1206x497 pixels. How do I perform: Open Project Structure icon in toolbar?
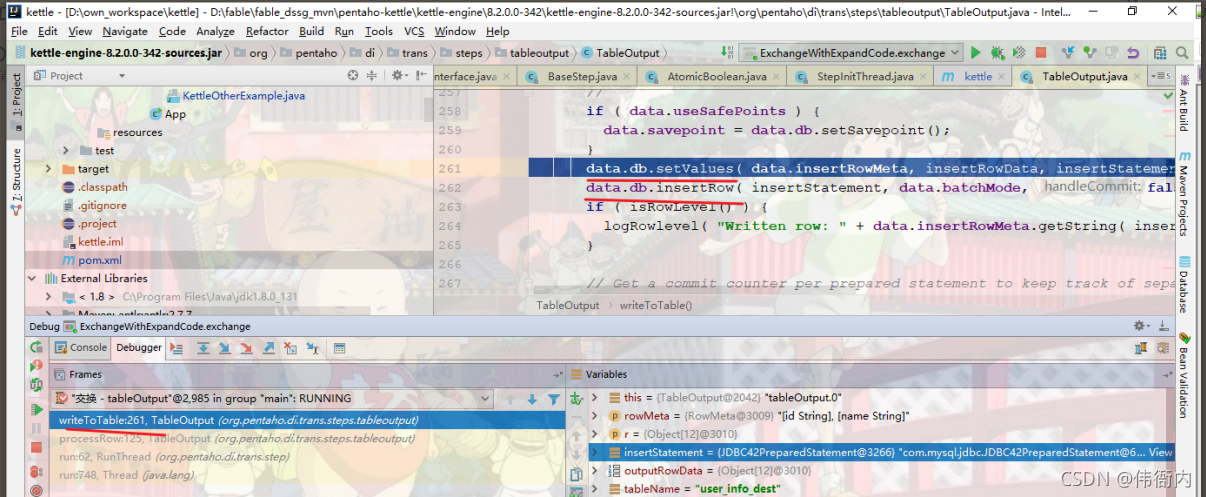pos(1160,52)
